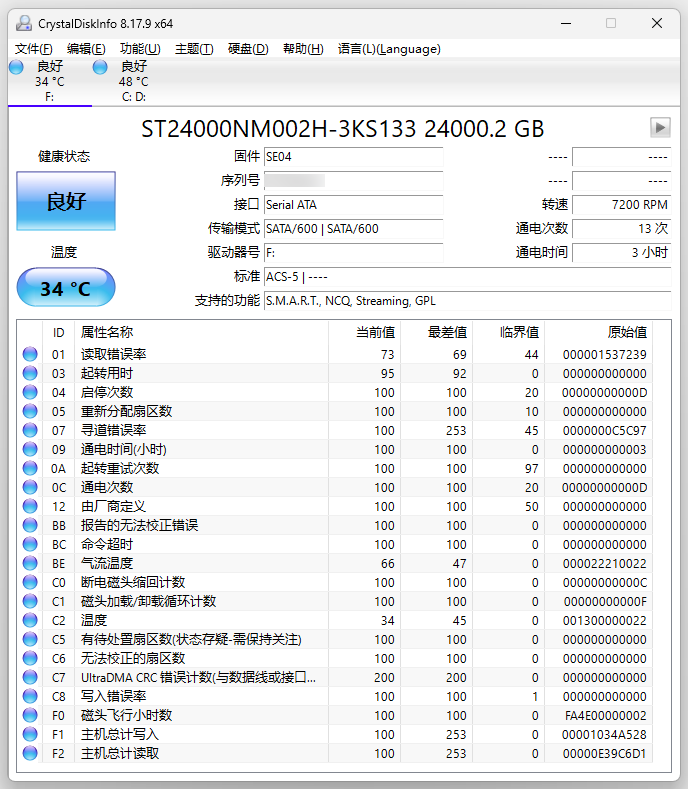Screen dimensions: 688x789
Task: Click the 通电次数 field showing 13 次
Action: [622, 229]
